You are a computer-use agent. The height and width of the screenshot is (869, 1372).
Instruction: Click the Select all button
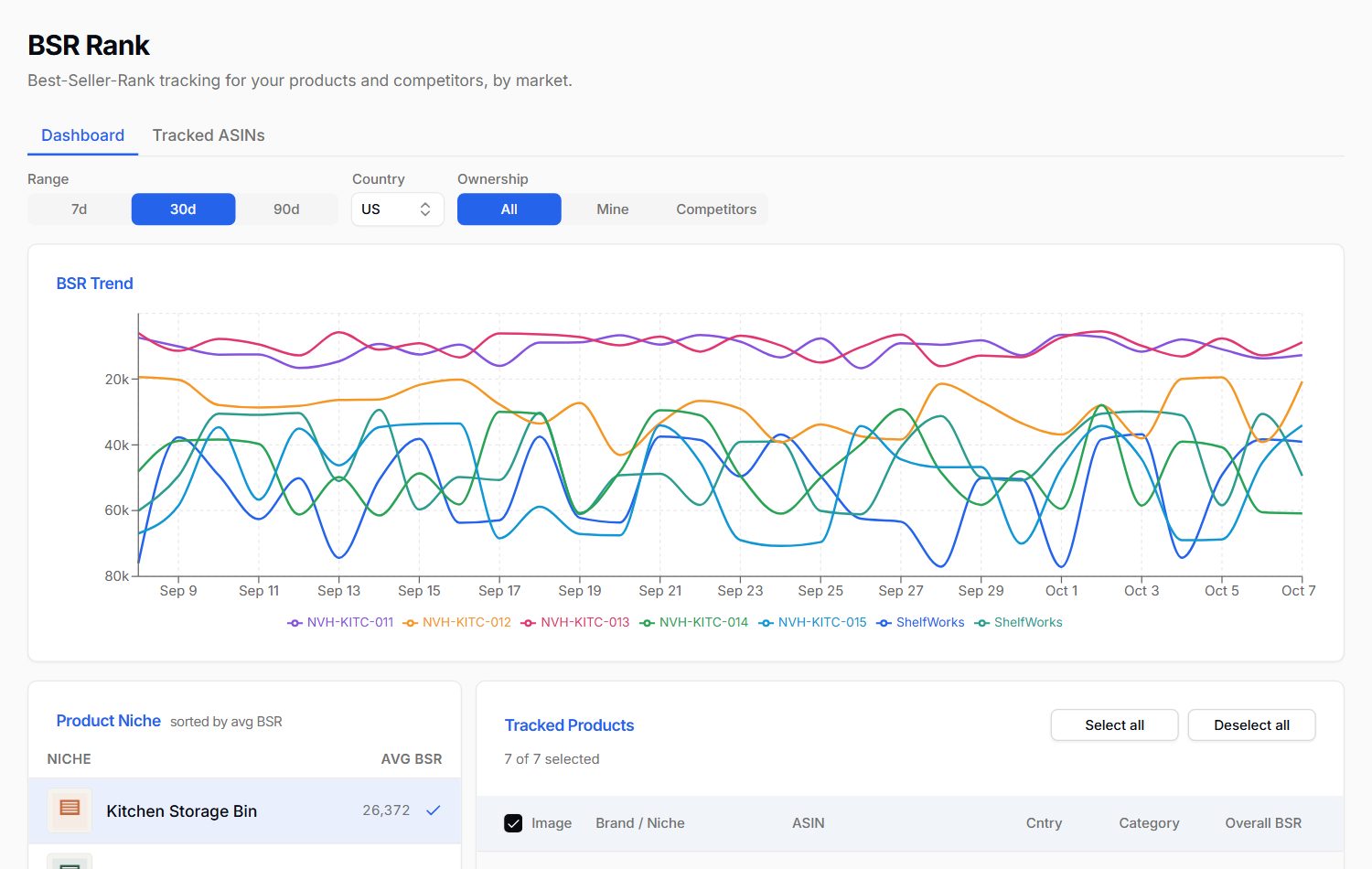tap(1114, 725)
